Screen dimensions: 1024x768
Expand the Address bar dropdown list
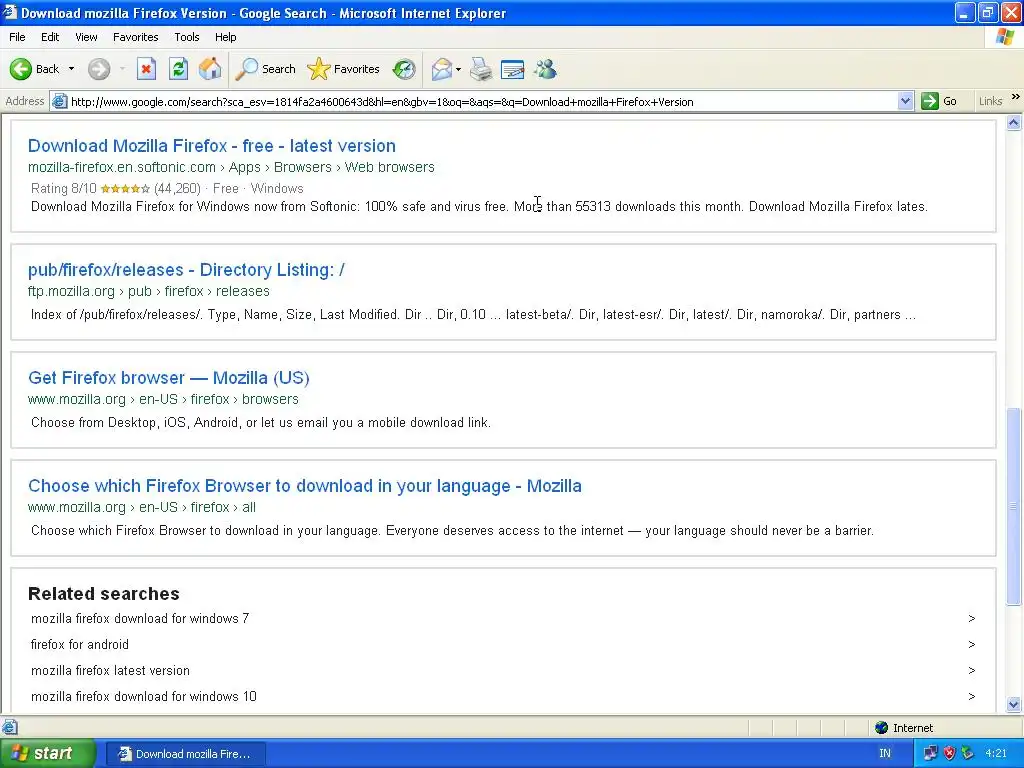(x=905, y=101)
